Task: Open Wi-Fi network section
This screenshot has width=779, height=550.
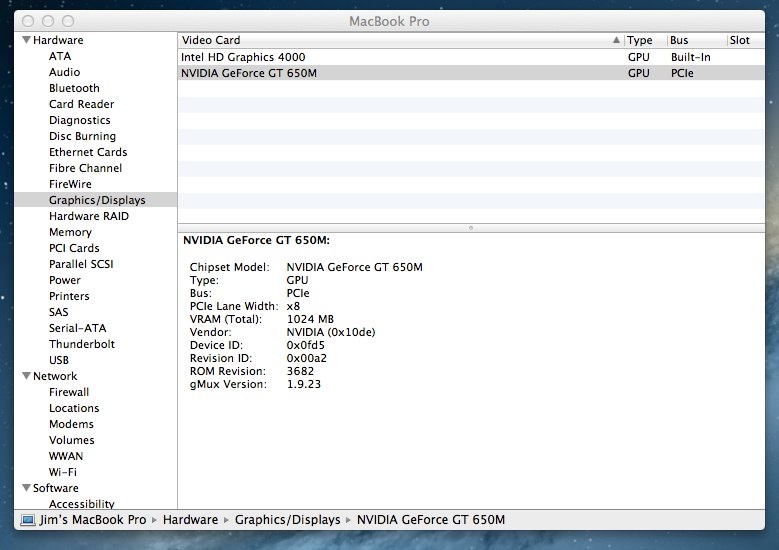Action: (63, 472)
